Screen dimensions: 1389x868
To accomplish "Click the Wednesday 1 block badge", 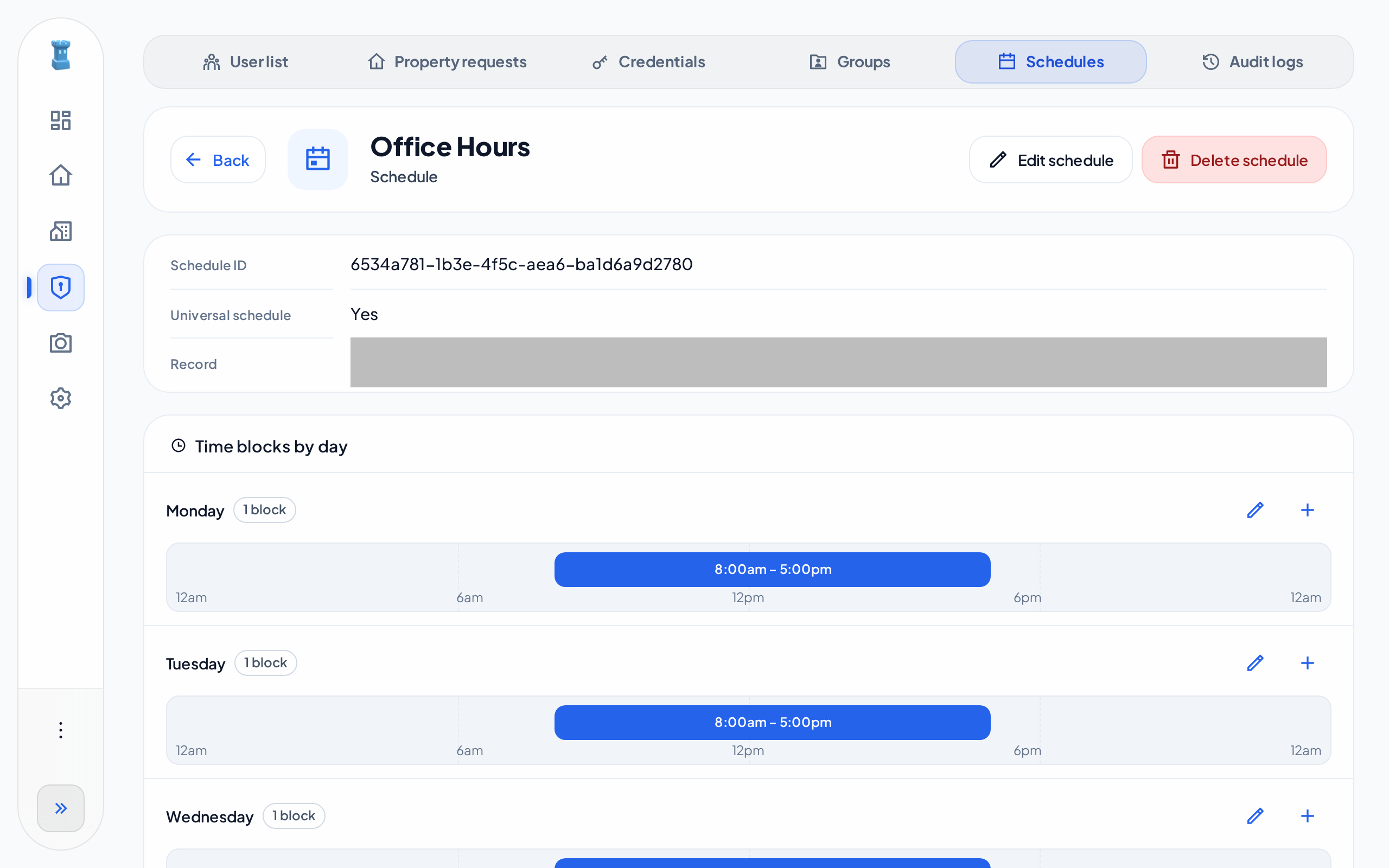I will [x=294, y=816].
